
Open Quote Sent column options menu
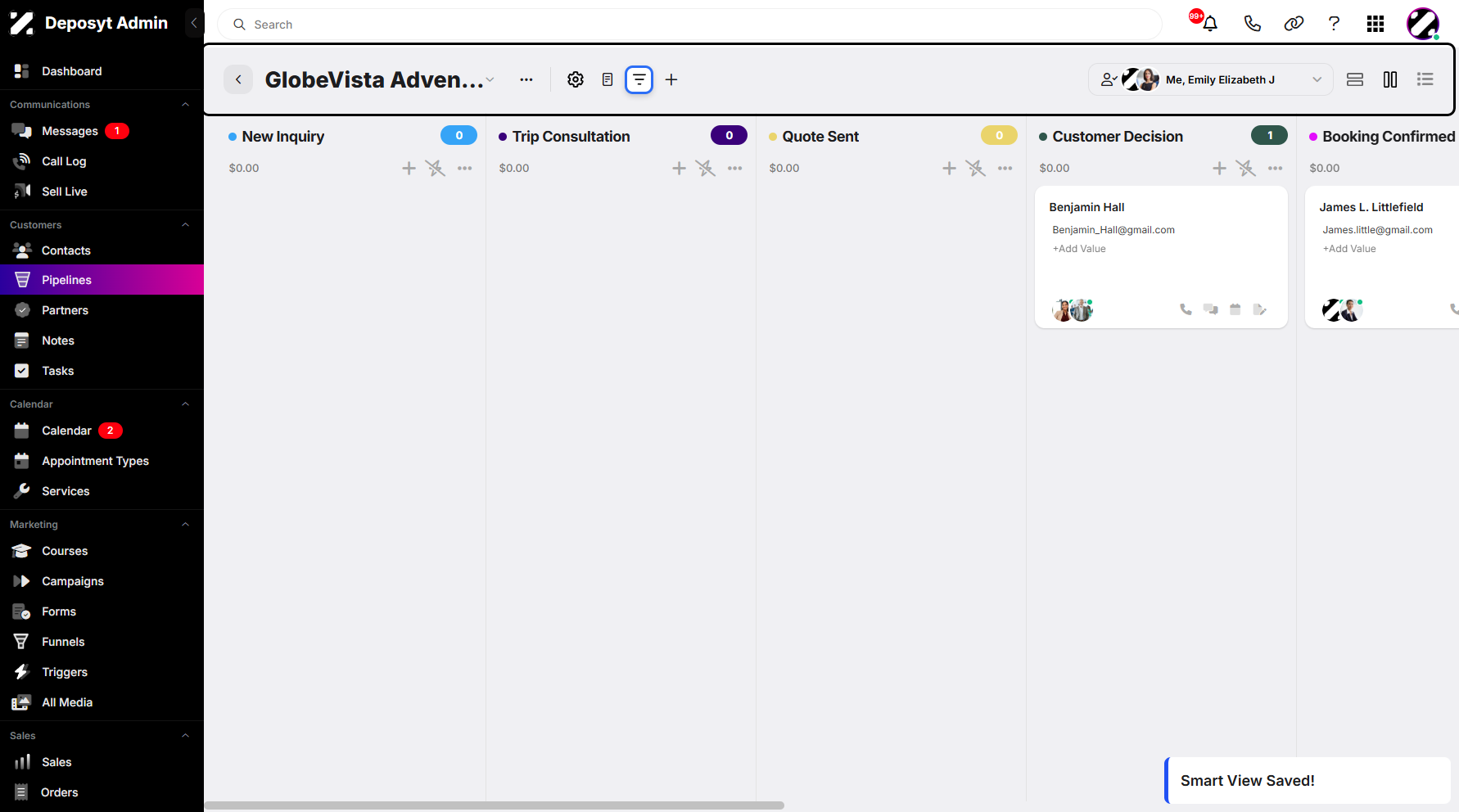[1005, 168]
